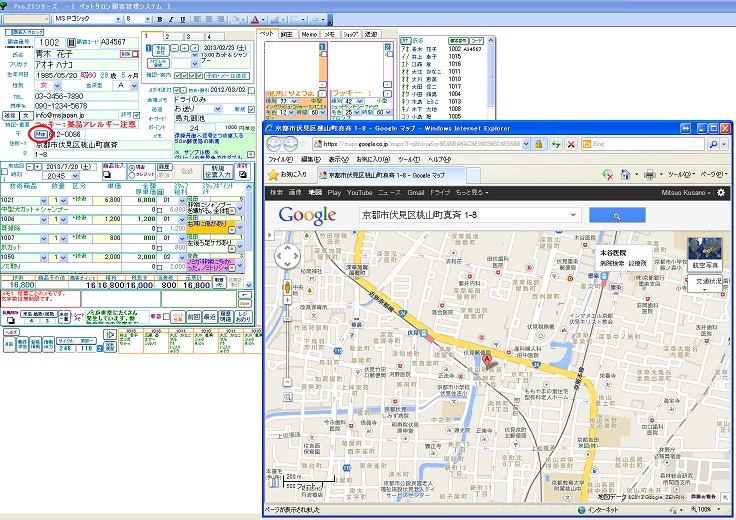Image resolution: width=736 pixels, height=520 pixels.
Task: Click the 新規伝票入力 button
Action: tap(217, 171)
